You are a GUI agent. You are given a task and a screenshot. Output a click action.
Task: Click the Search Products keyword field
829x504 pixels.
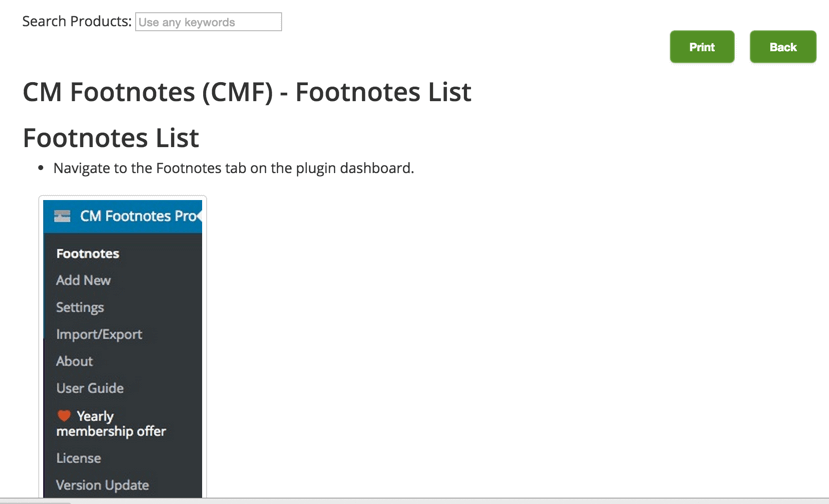click(208, 22)
